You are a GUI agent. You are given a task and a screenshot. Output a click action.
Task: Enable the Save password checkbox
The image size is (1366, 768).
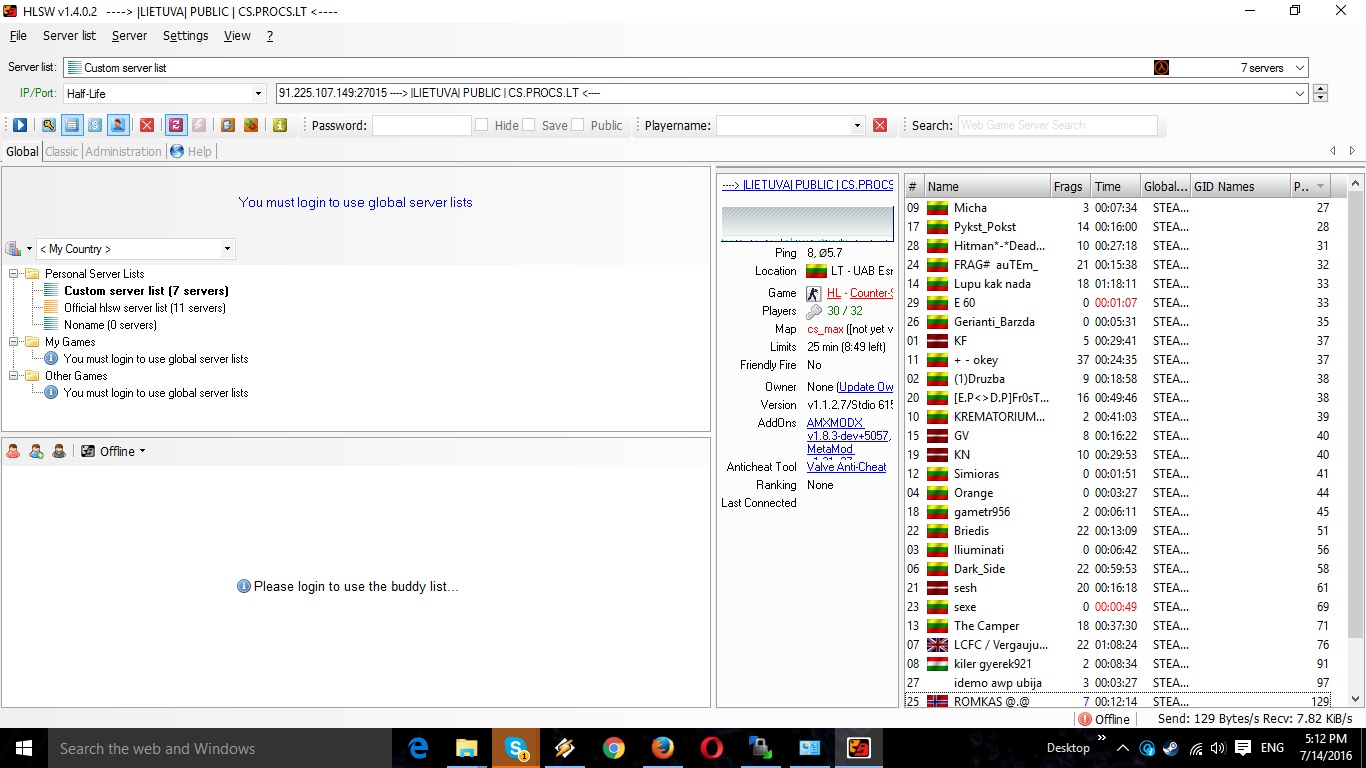[529, 125]
